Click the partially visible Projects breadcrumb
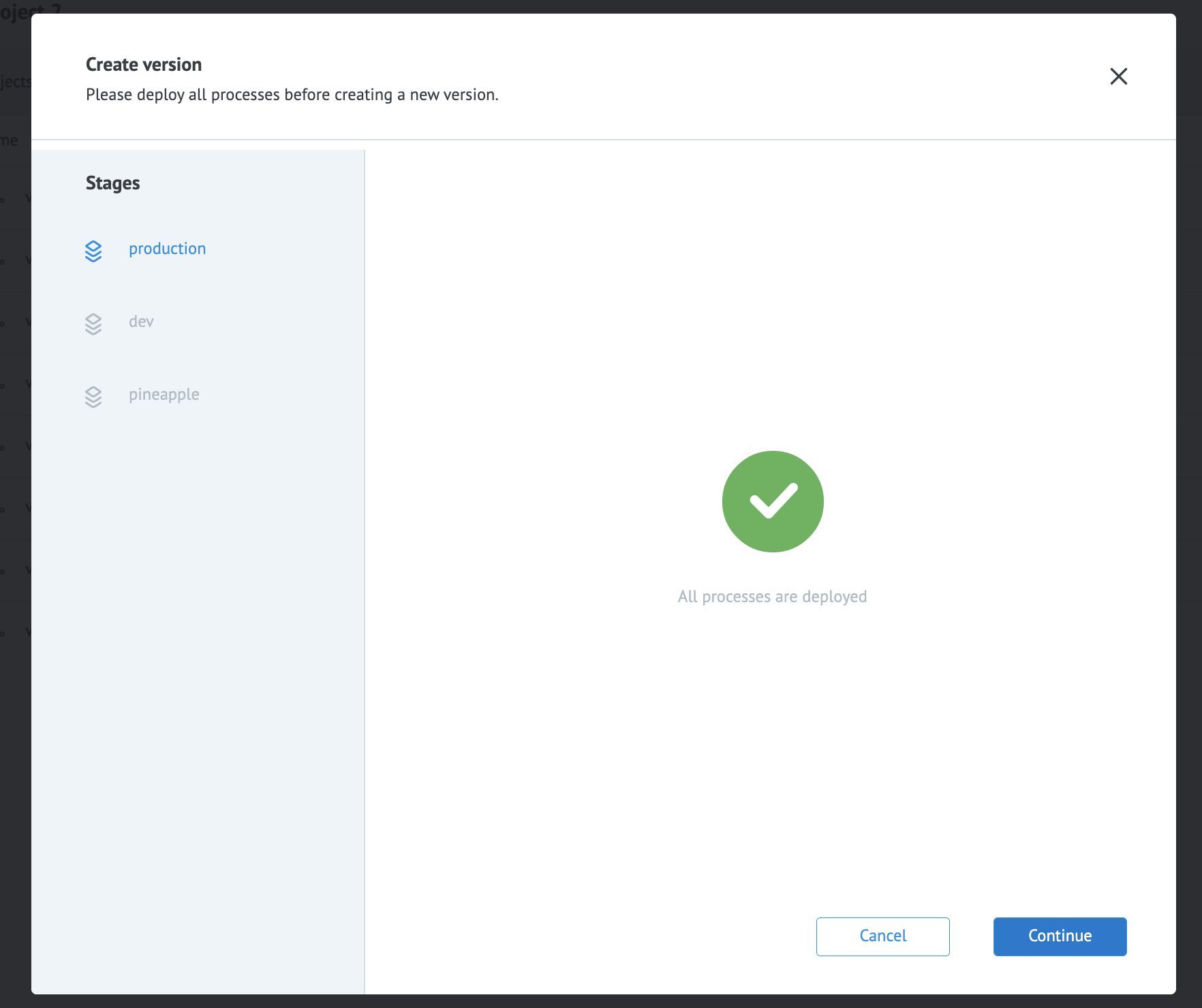 point(15,82)
